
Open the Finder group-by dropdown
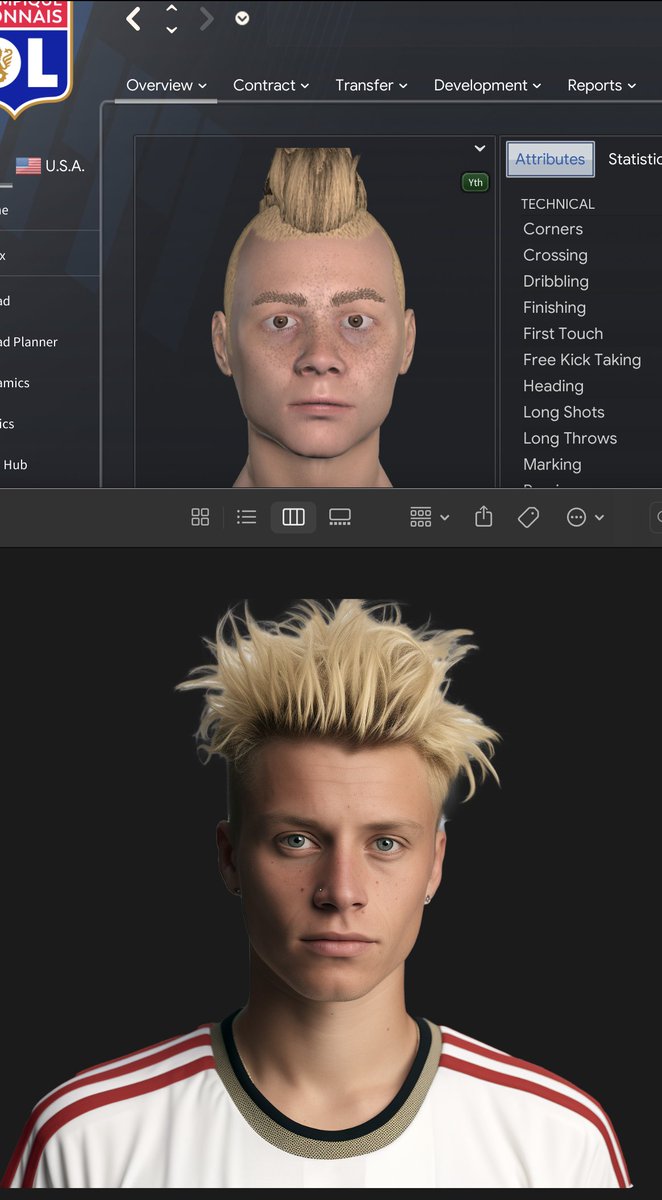pyautogui.click(x=430, y=517)
